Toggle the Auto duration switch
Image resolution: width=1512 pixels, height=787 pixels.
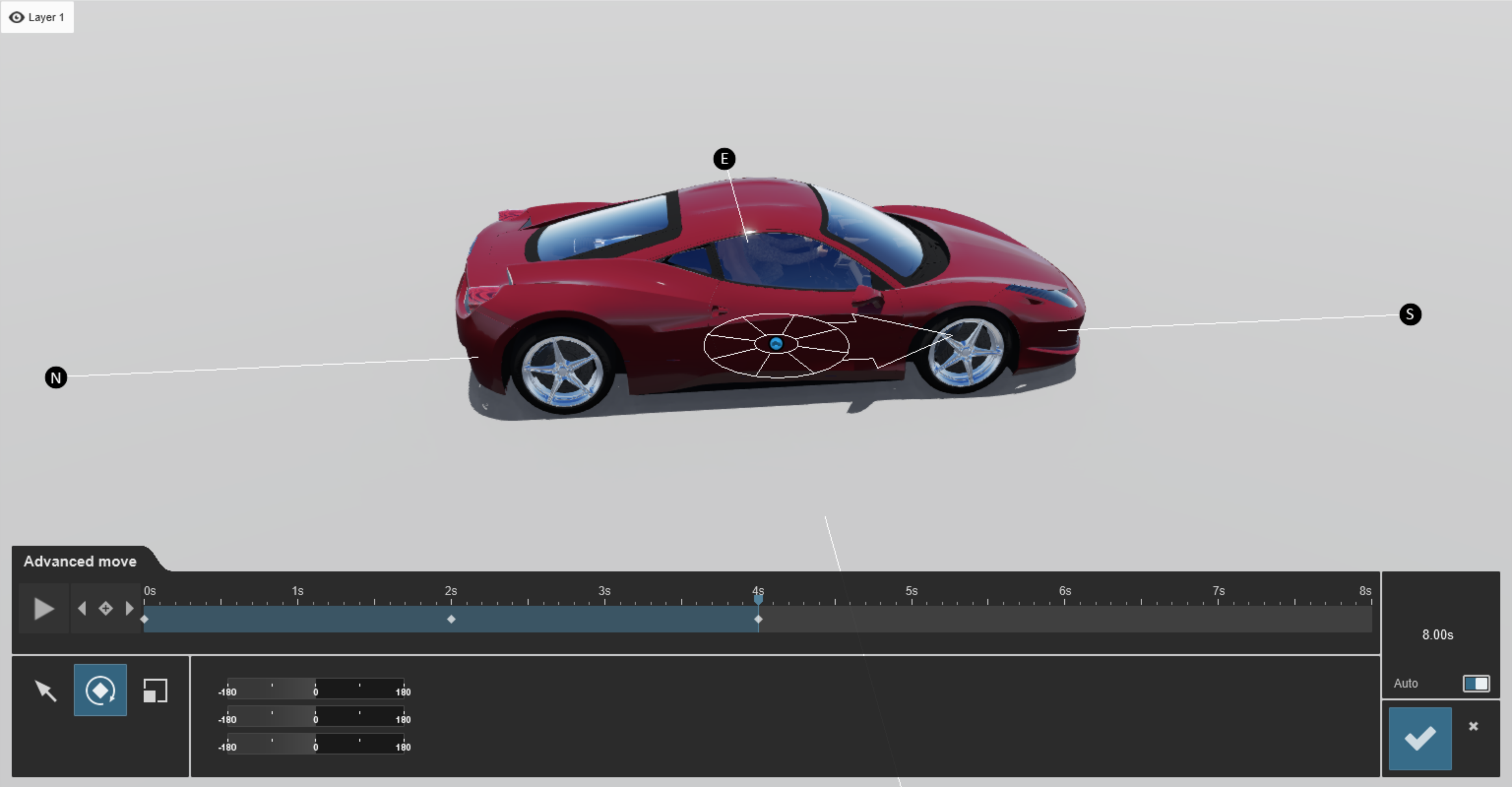point(1476,684)
